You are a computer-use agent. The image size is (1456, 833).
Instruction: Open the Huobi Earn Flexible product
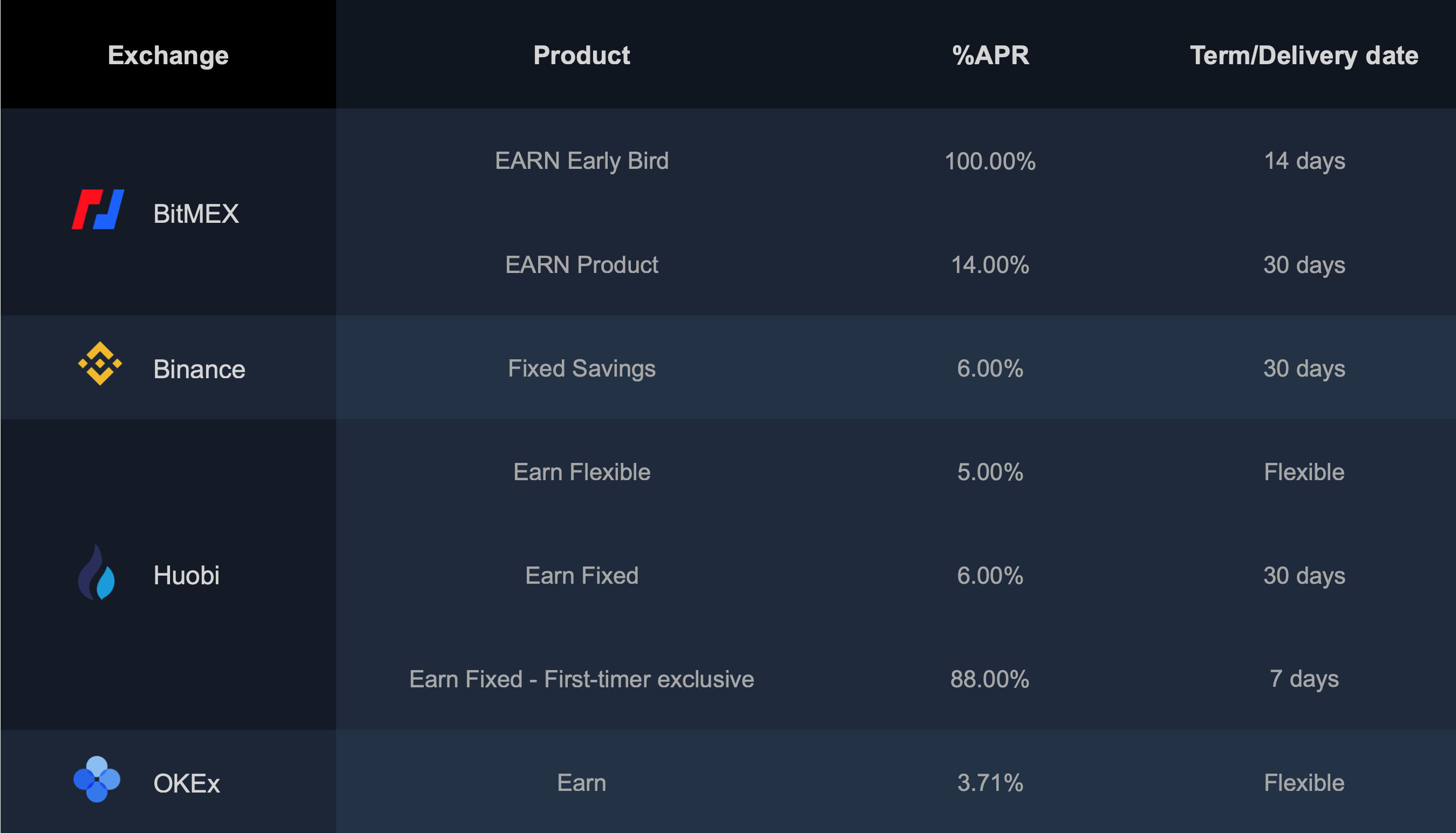click(x=581, y=472)
